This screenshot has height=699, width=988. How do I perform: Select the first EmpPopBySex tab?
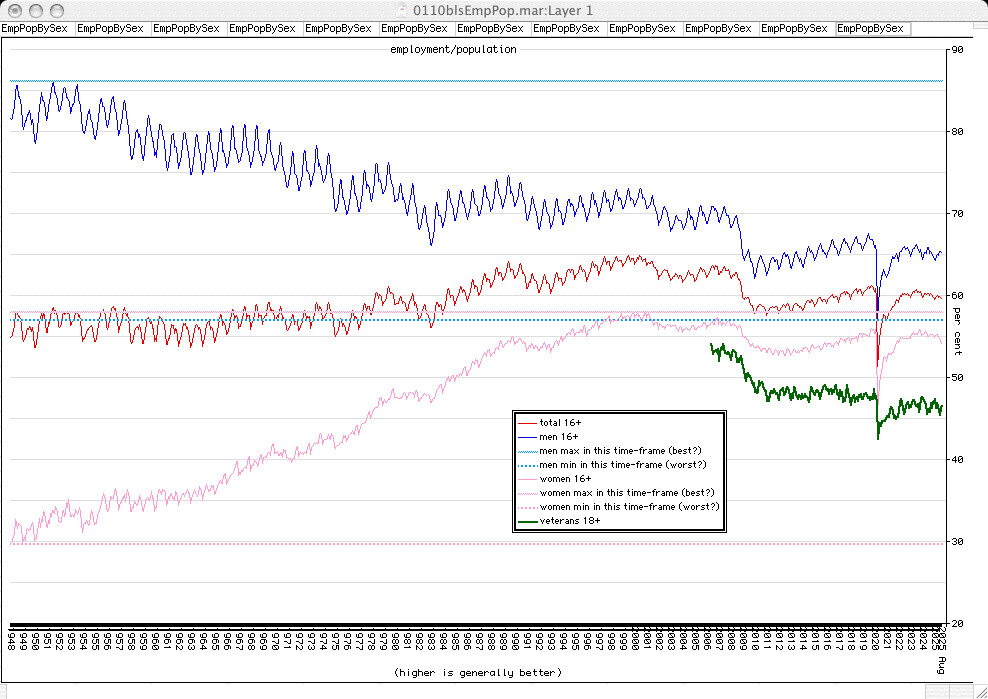pyautogui.click(x=38, y=29)
